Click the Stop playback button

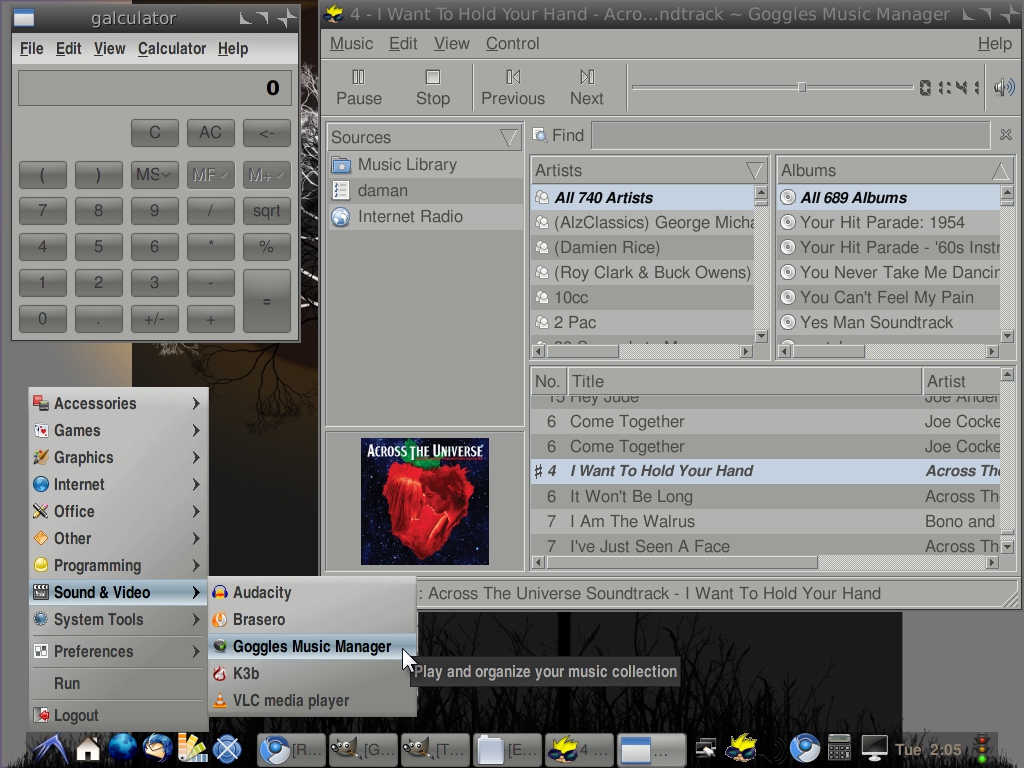point(432,88)
